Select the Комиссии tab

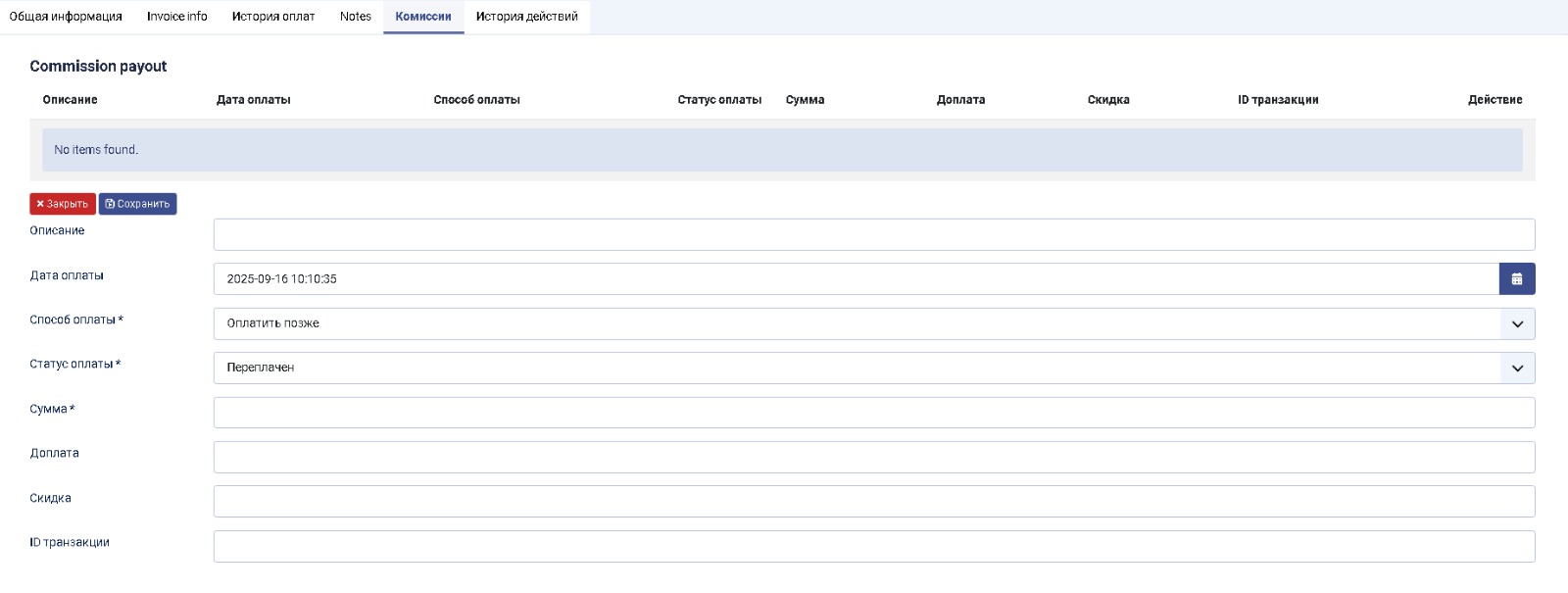(x=423, y=17)
